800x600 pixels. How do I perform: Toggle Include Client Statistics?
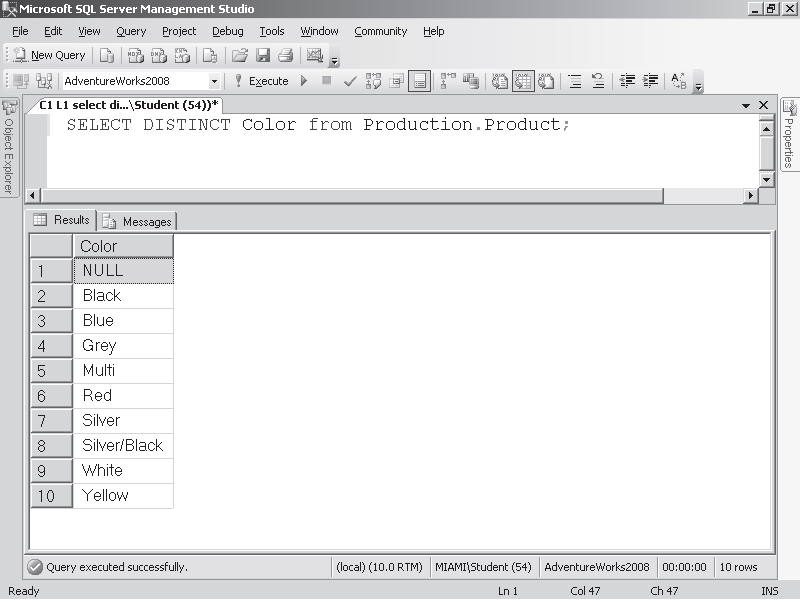471,81
